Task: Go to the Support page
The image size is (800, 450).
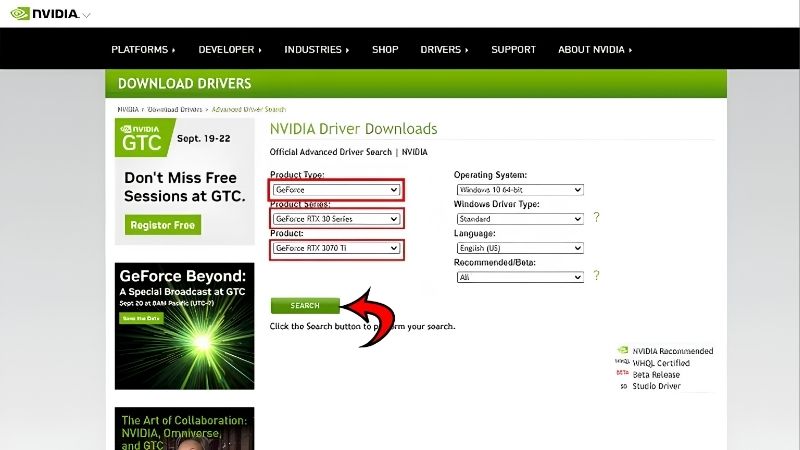Action: coord(513,49)
